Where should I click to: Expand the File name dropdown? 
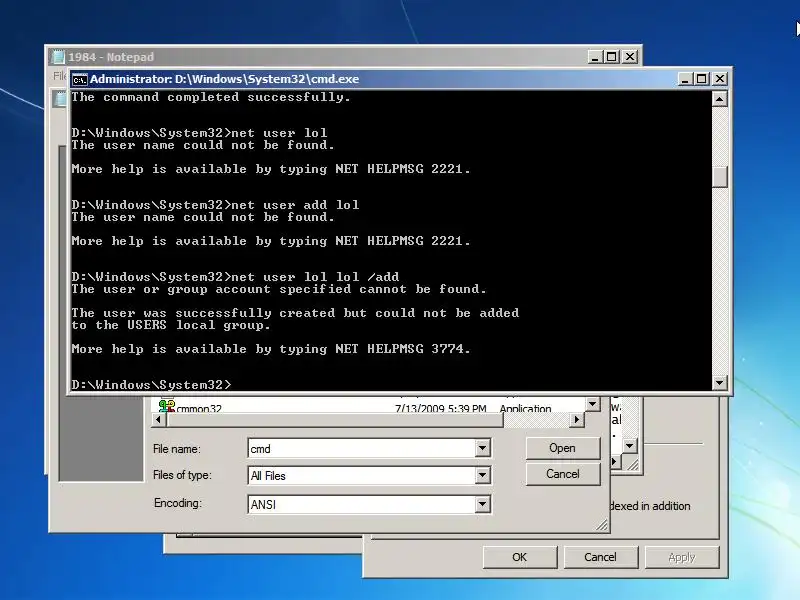[482, 448]
